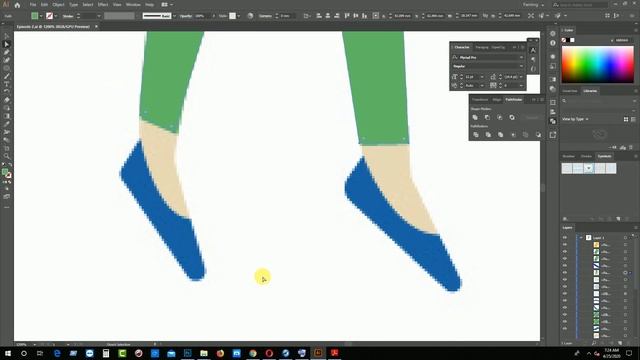Open the Pathfinder panel's flyout menu icon
The height and width of the screenshot is (360, 640).
tap(542, 100)
